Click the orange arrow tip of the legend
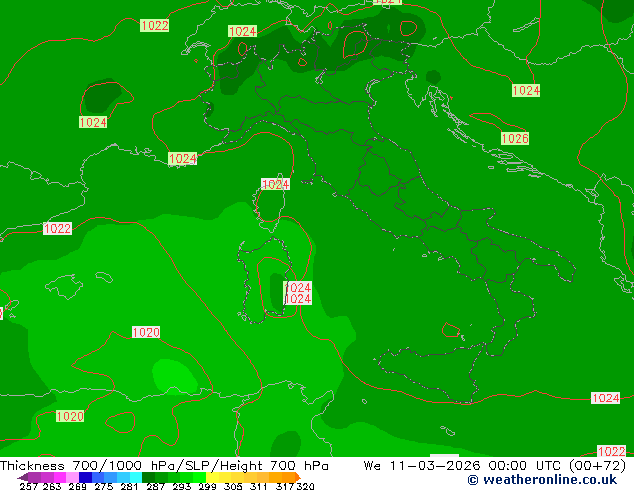This screenshot has width=634, height=490. (x=298, y=477)
